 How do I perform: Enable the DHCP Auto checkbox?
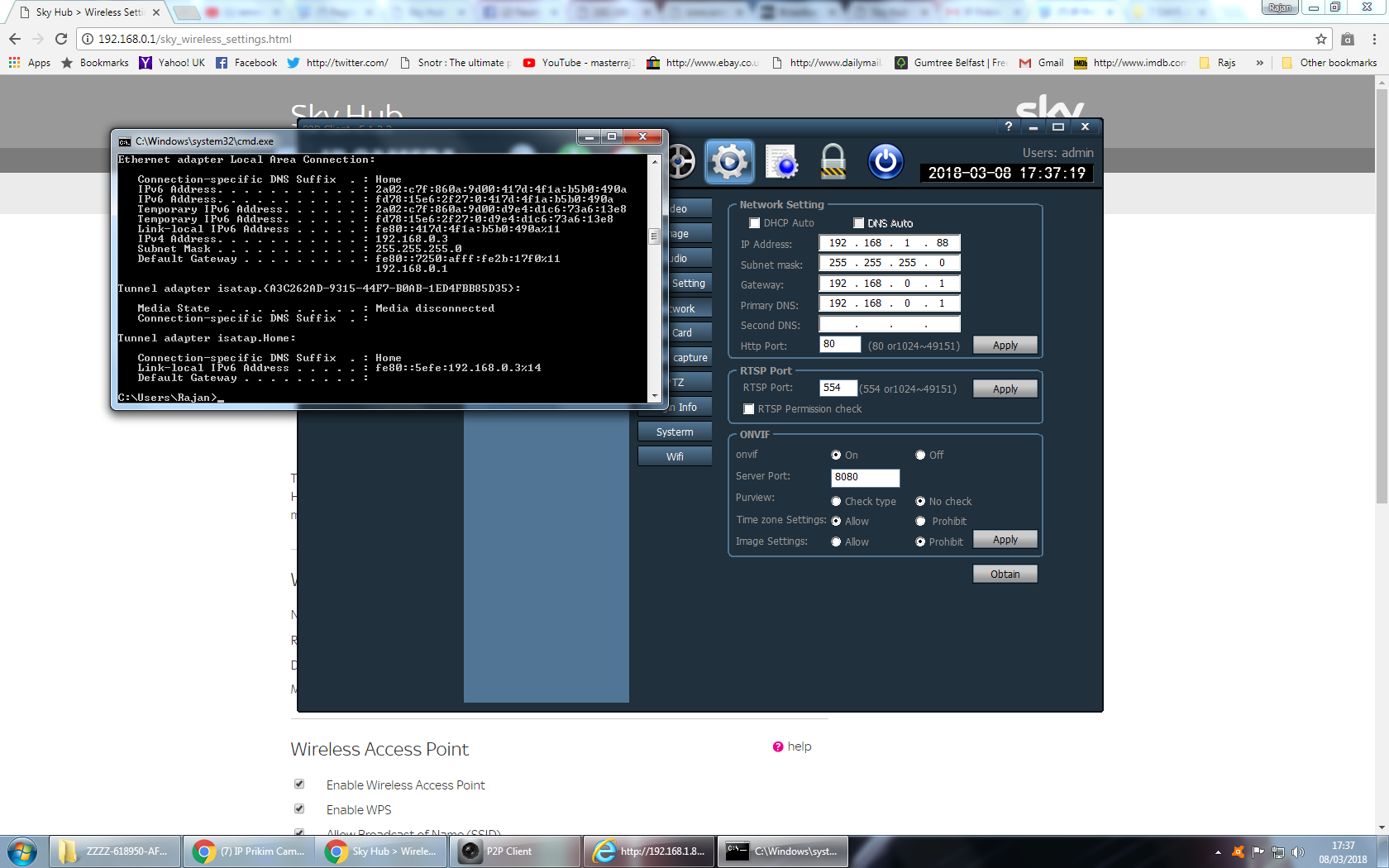pyautogui.click(x=754, y=223)
